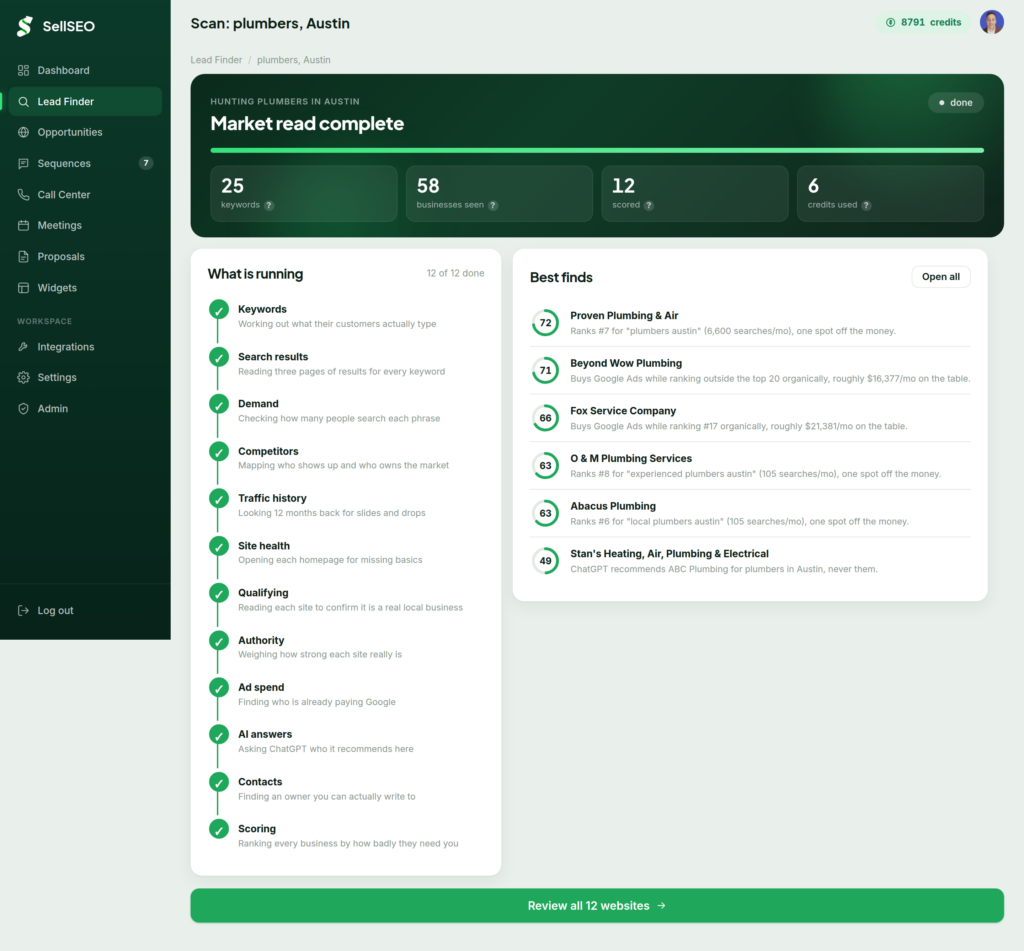Viewport: 1024px width, 951px height.
Task: Click Review all 12 websites button
Action: pyautogui.click(x=597, y=906)
